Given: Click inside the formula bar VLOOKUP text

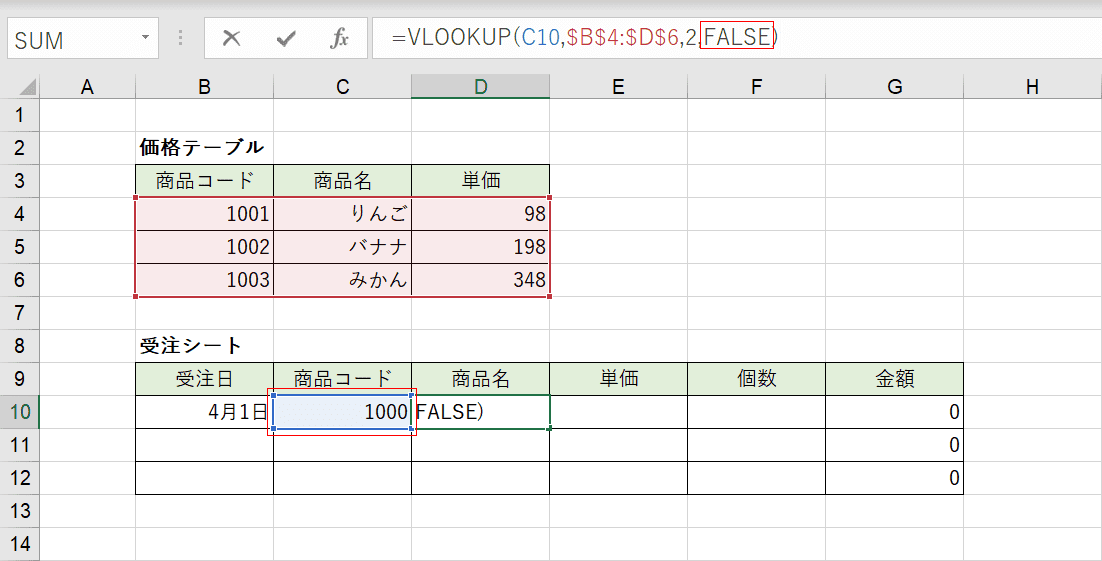Looking at the screenshot, I should 585,37.
